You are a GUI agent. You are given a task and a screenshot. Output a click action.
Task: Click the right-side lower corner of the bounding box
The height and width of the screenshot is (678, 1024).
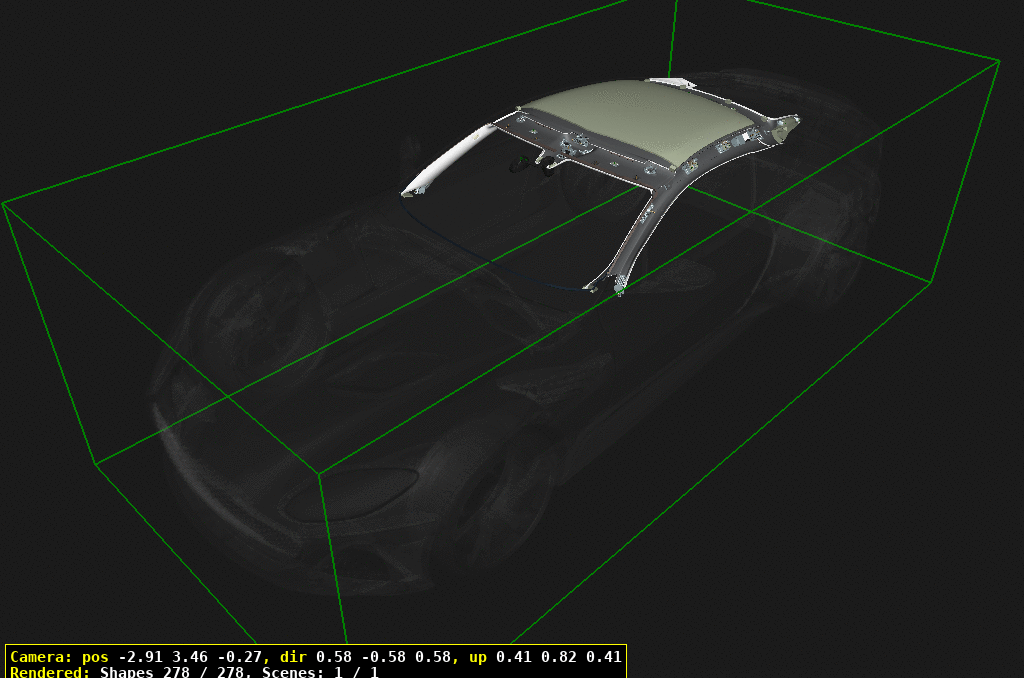(931, 281)
